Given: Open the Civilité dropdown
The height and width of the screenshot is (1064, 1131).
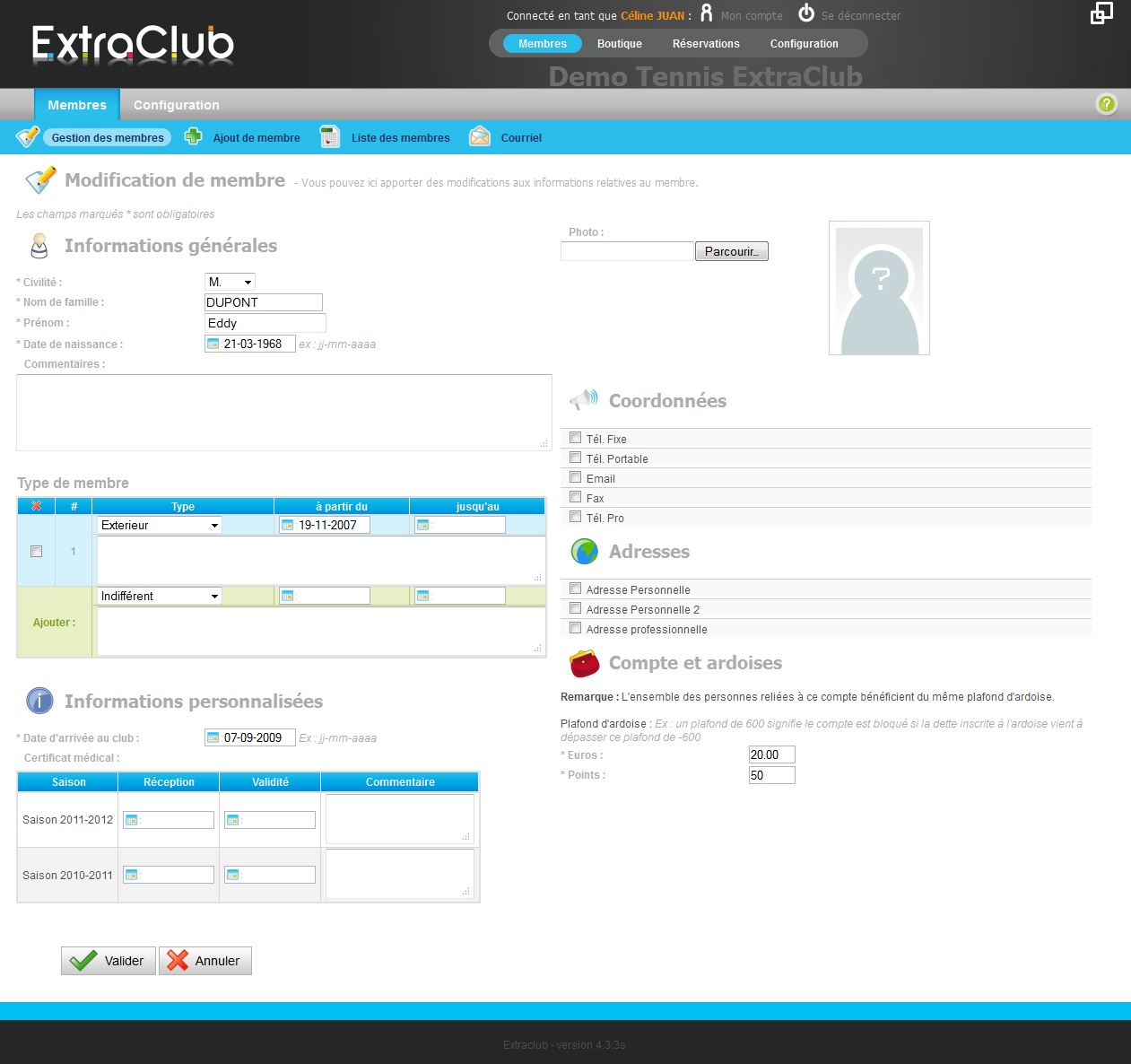Looking at the screenshot, I should coord(230,282).
